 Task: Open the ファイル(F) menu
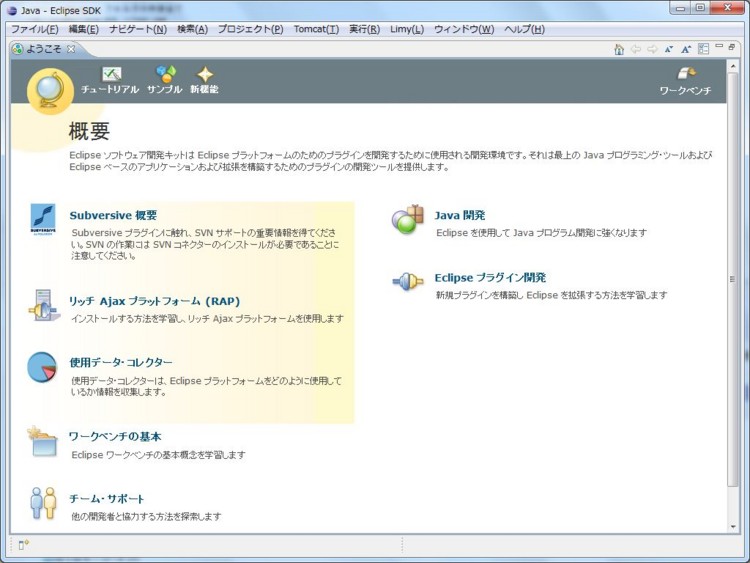[34, 29]
